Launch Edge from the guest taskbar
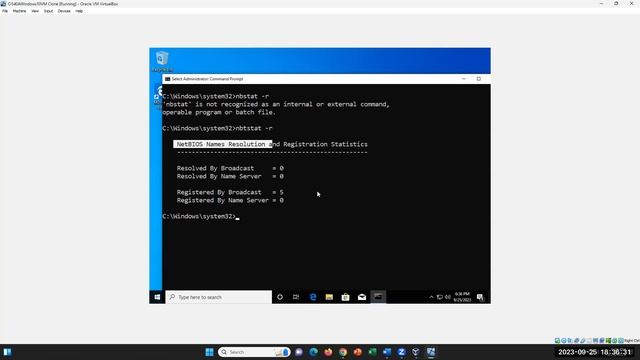640x360 pixels. tap(313, 297)
